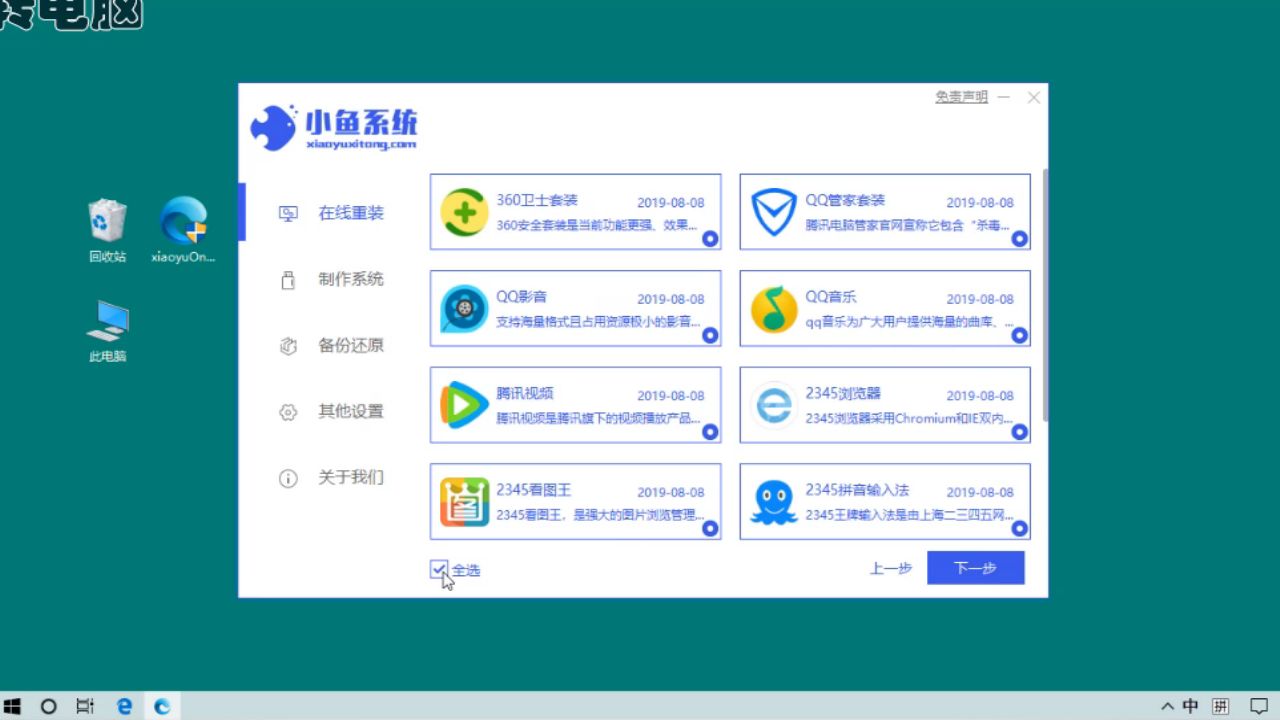Click the 在线重装 monitor icon in sidebar
The image size is (1280, 720).
tap(288, 213)
